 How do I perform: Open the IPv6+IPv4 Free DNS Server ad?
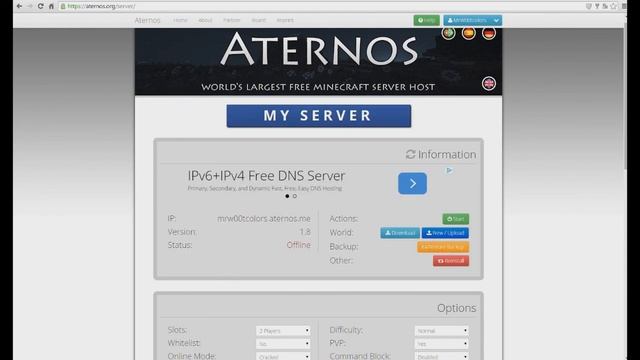[266, 176]
